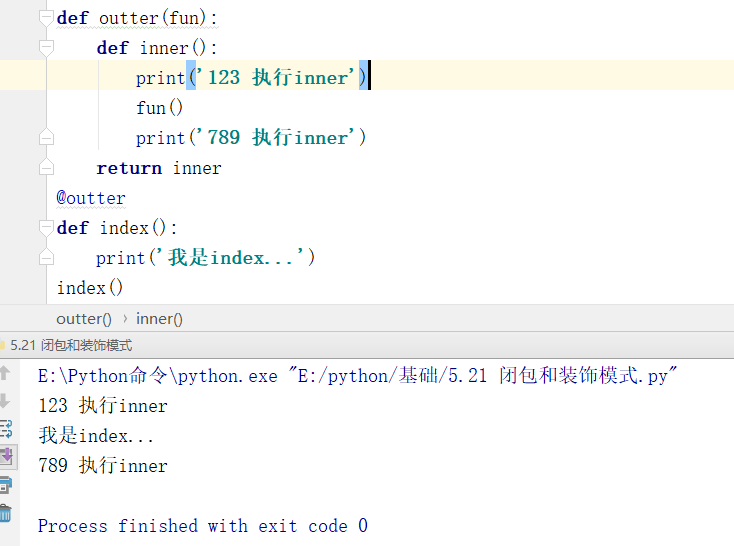
Task: Open the 5.21 闭包和装饰模式 run tab
Action: [71, 346]
